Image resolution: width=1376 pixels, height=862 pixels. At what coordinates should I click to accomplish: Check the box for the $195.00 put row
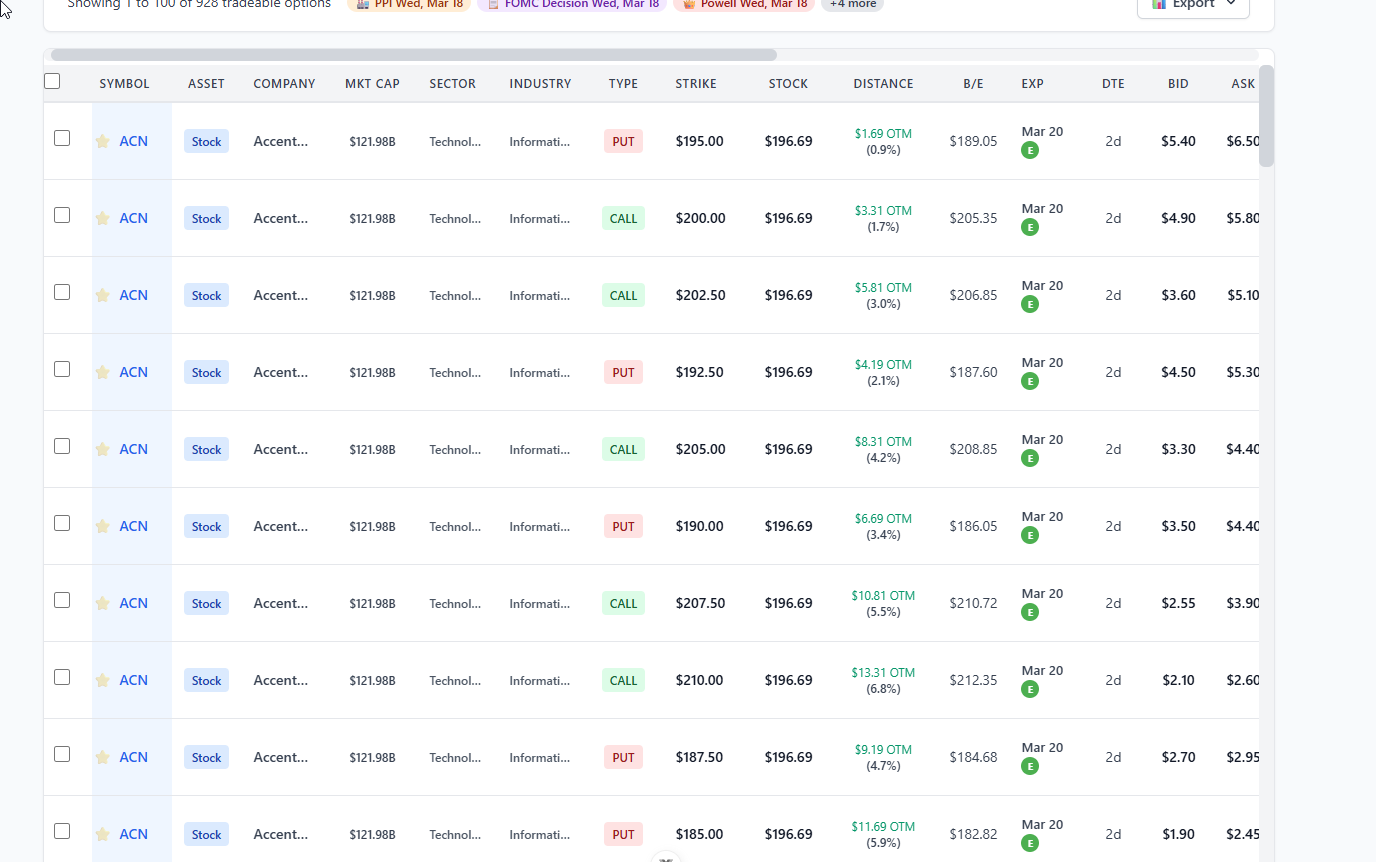tap(62, 138)
